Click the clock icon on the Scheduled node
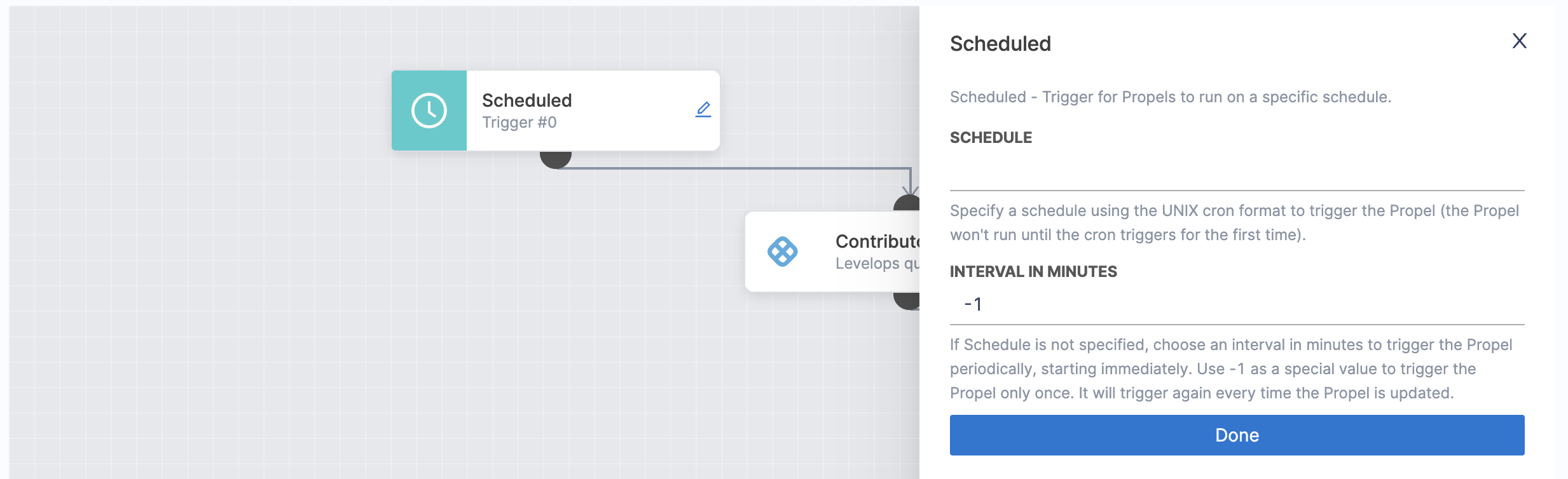 [429, 111]
